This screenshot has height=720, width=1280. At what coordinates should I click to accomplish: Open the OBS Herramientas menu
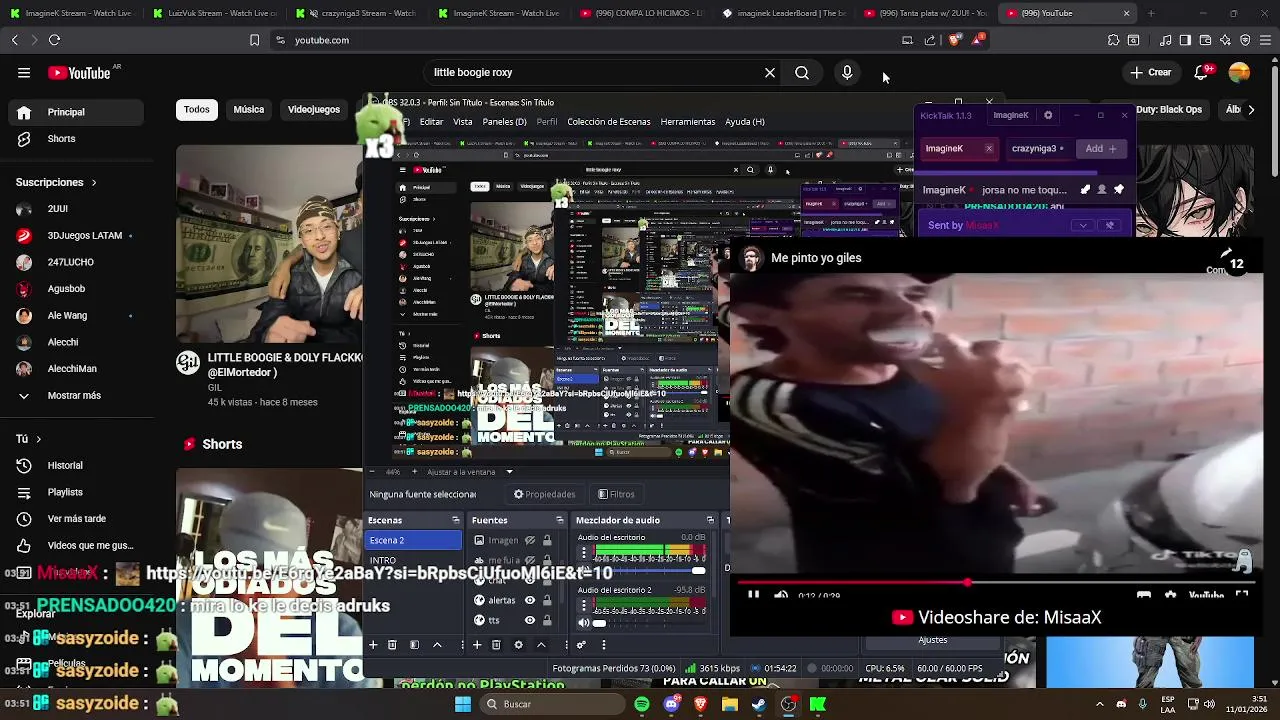[x=688, y=122]
